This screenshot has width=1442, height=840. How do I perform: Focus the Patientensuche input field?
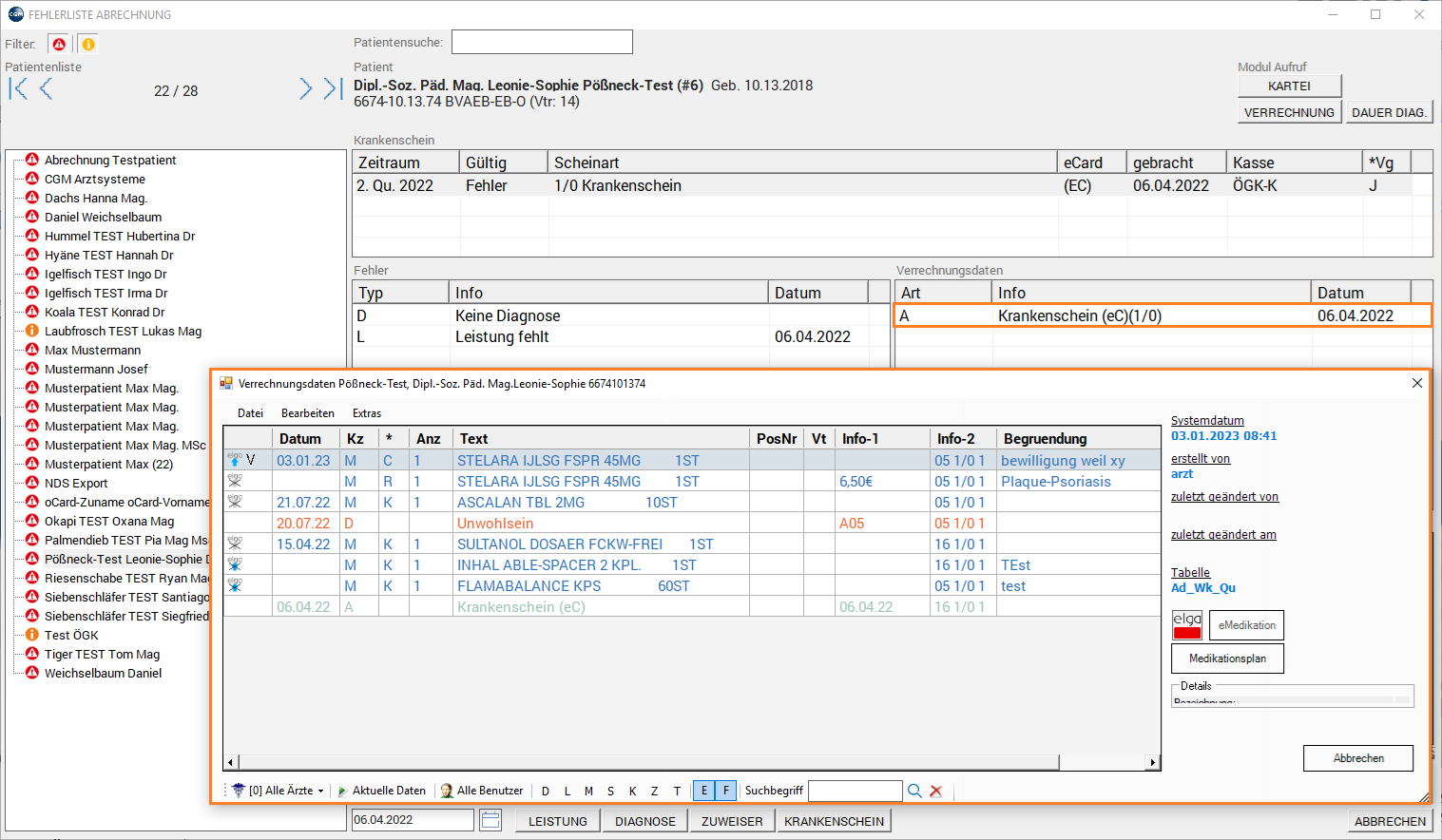click(542, 42)
